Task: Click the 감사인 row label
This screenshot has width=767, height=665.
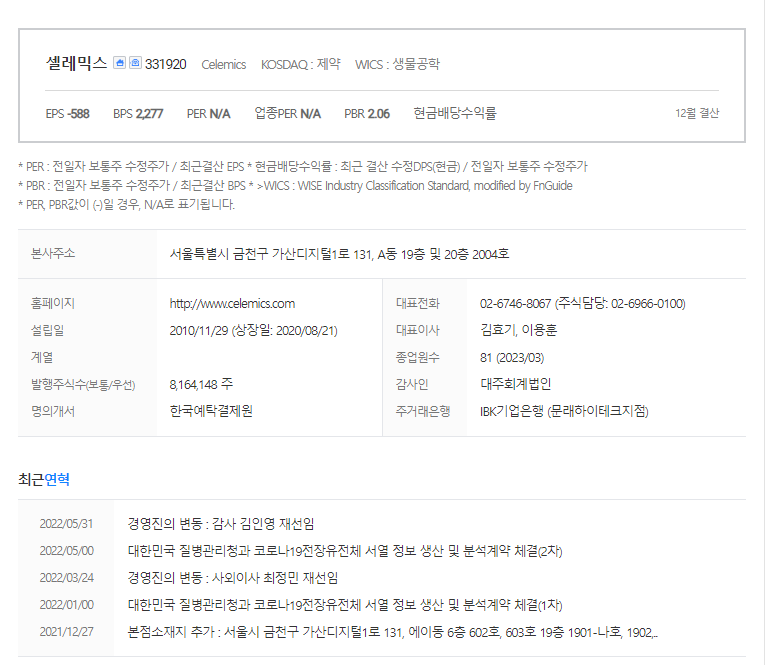Action: click(x=412, y=385)
